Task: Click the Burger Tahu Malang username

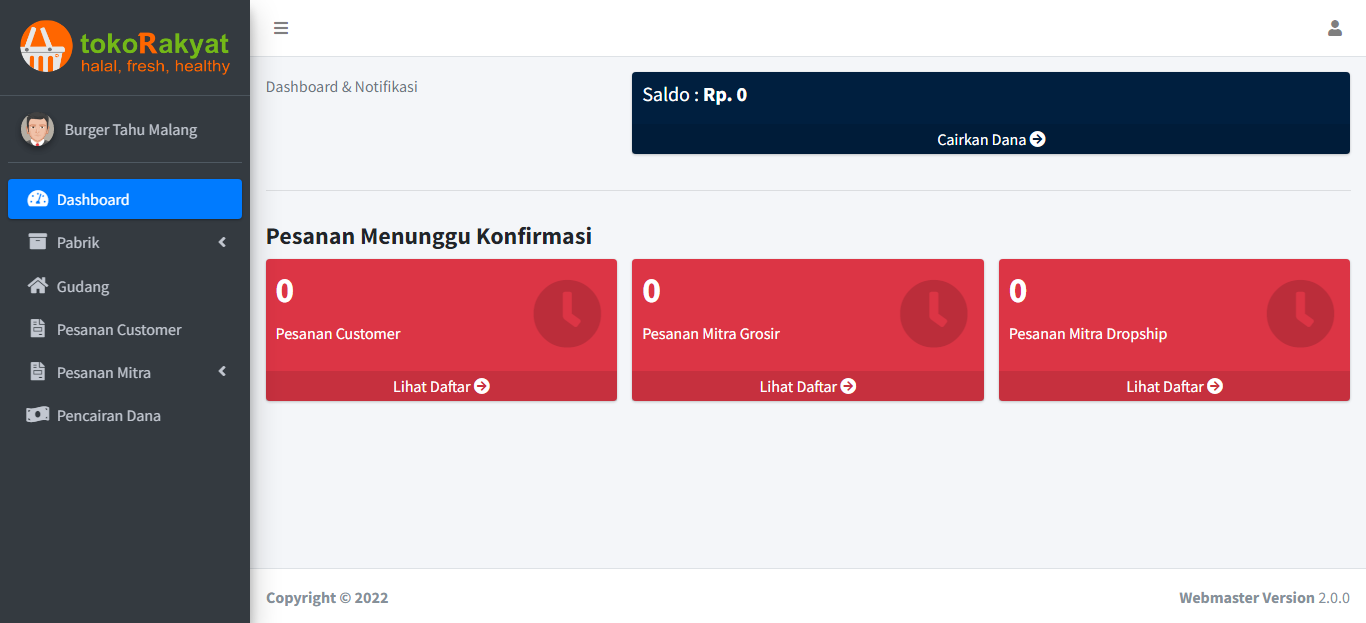Action: click(131, 130)
